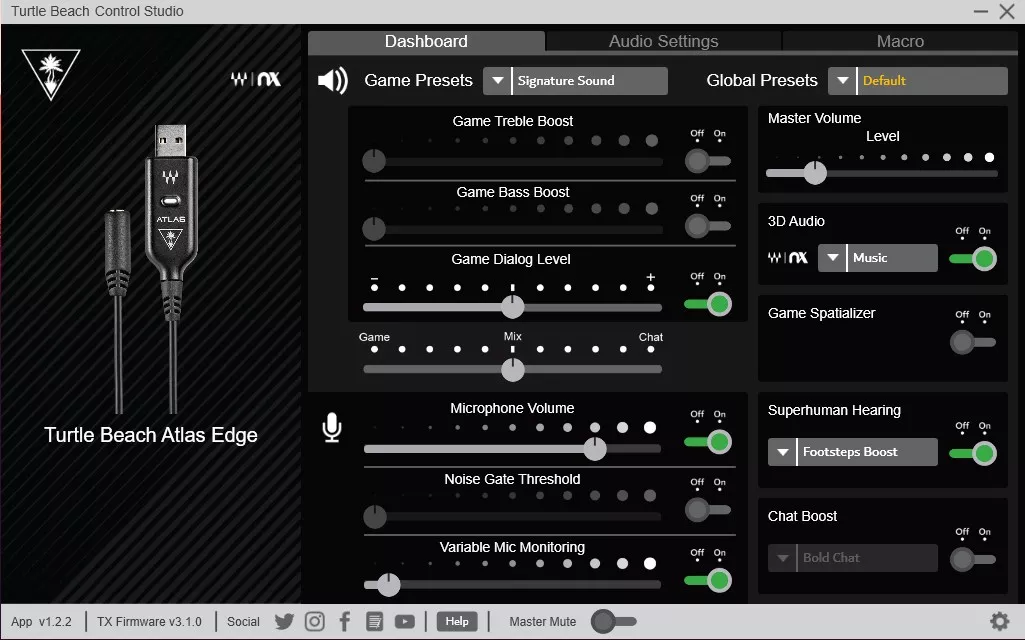Open Game Presets dropdown arrow
Viewport: 1025px width, 640px height.
[x=497, y=80]
